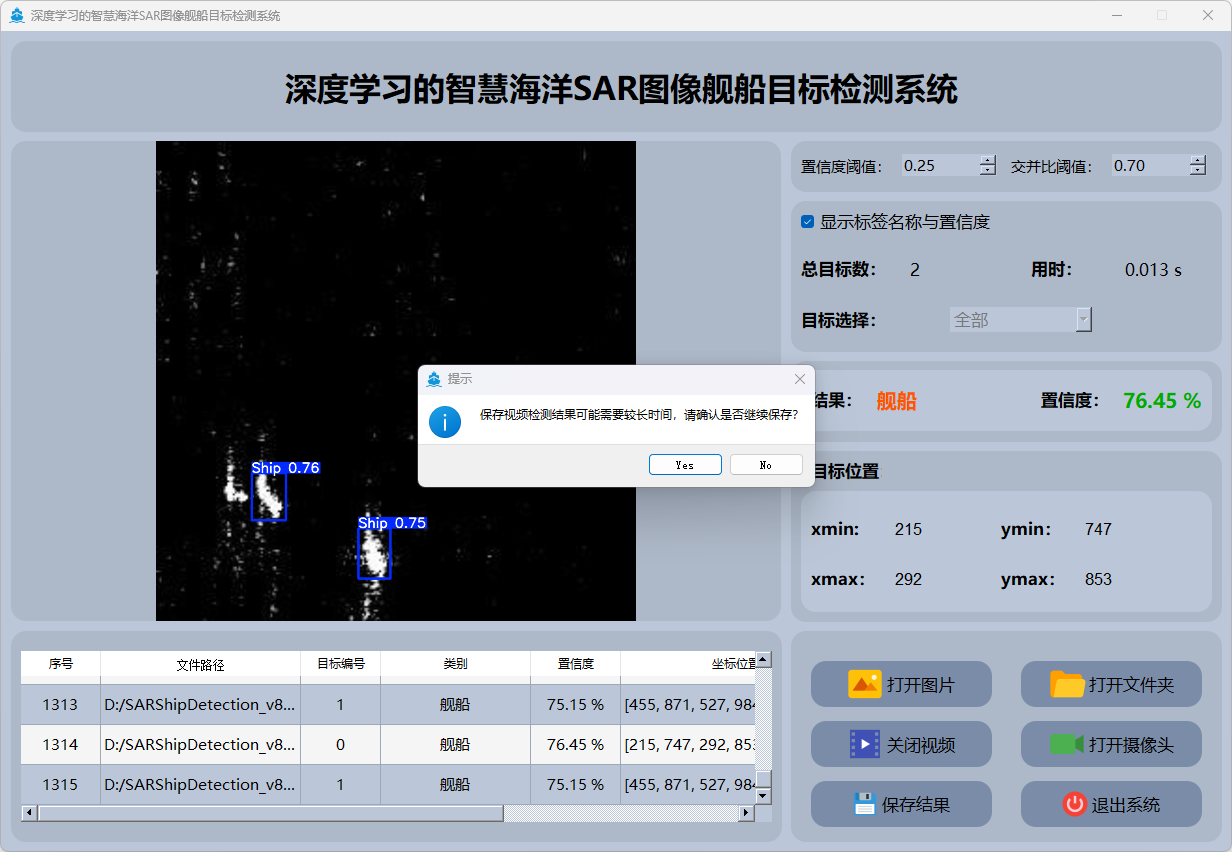The width and height of the screenshot is (1232, 852).
Task: Click the red power icon on 退出系统
Action: 1075,804
